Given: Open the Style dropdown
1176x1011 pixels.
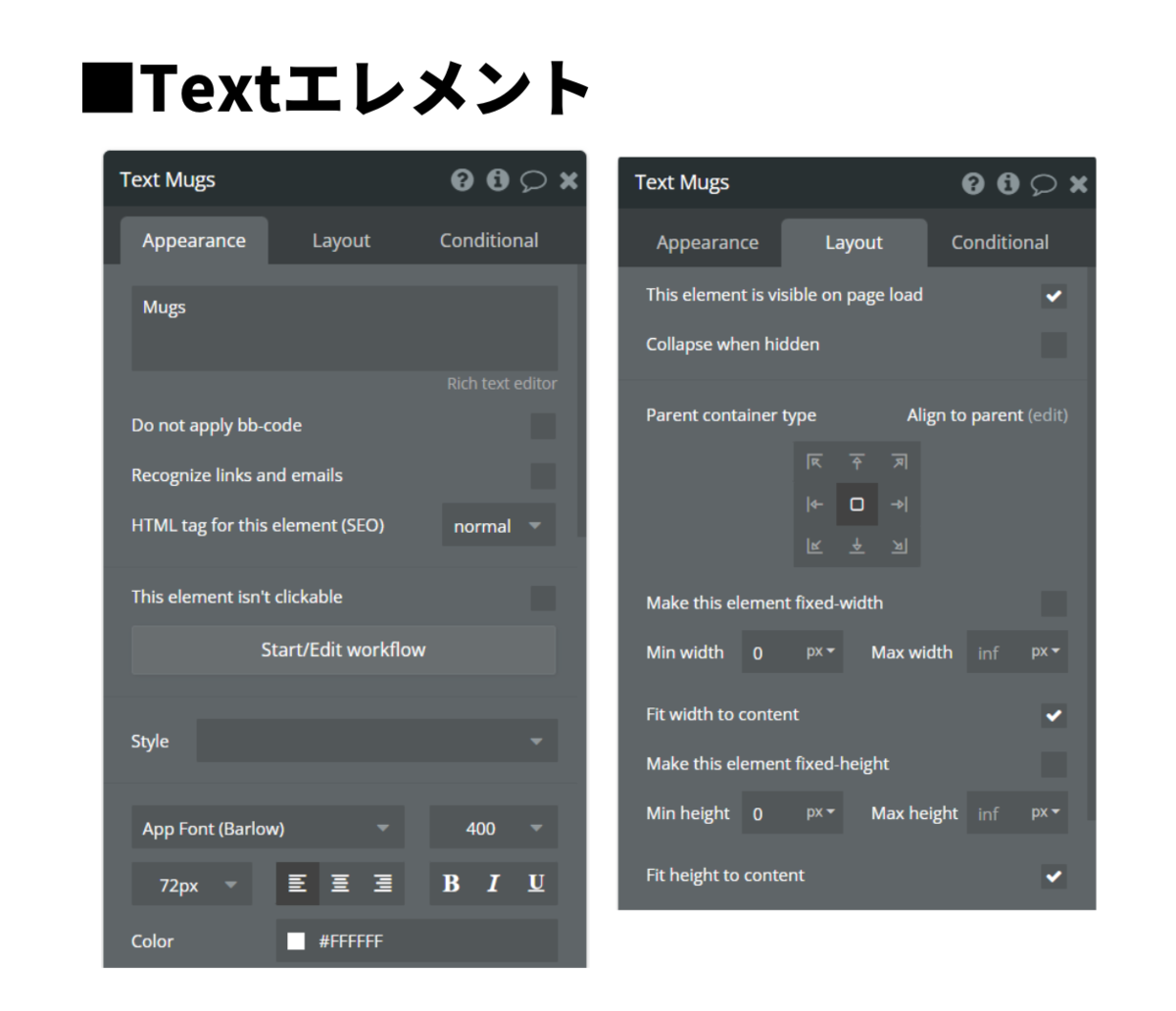Looking at the screenshot, I should [376, 741].
